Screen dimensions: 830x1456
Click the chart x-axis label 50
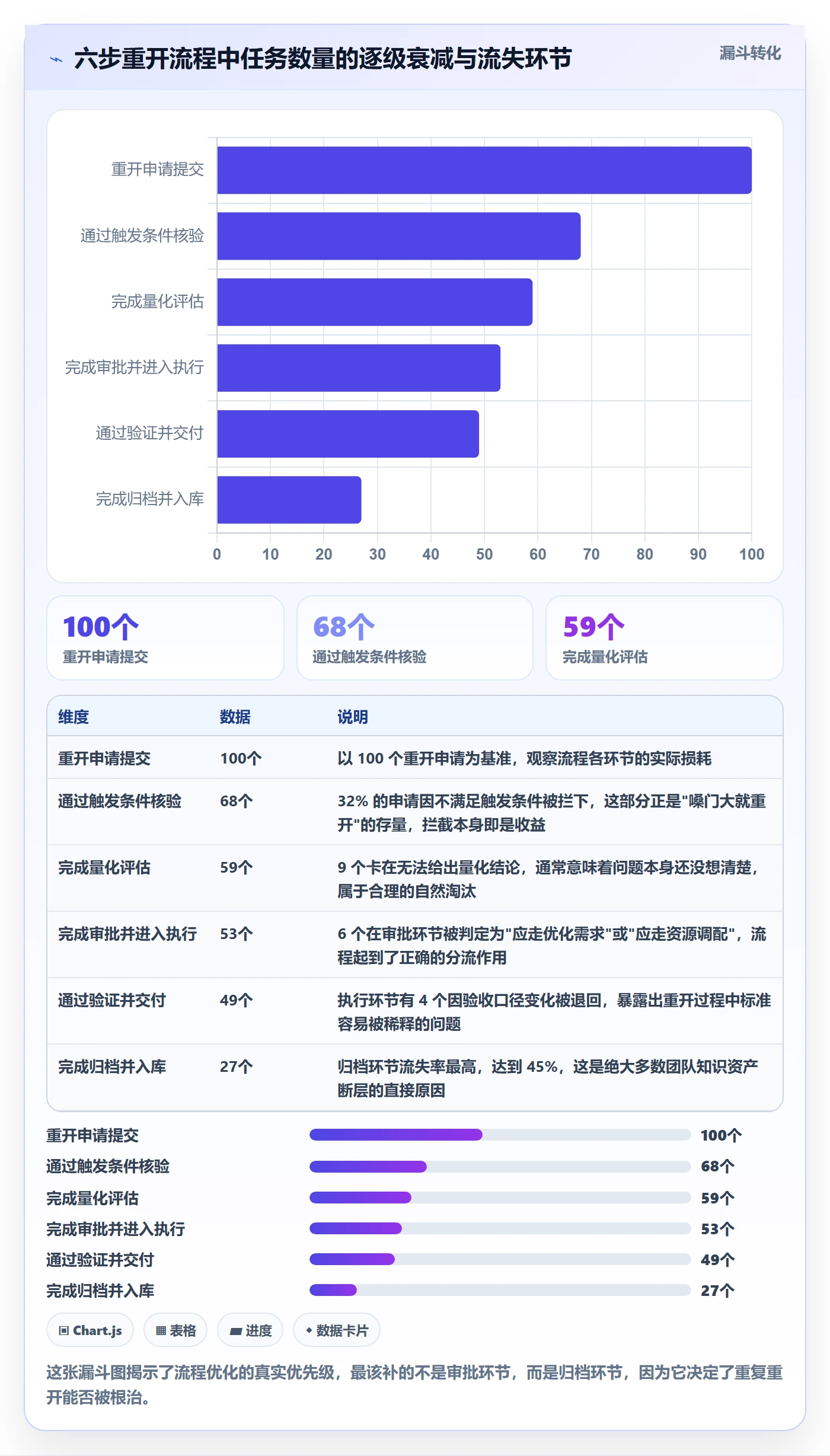coord(484,554)
